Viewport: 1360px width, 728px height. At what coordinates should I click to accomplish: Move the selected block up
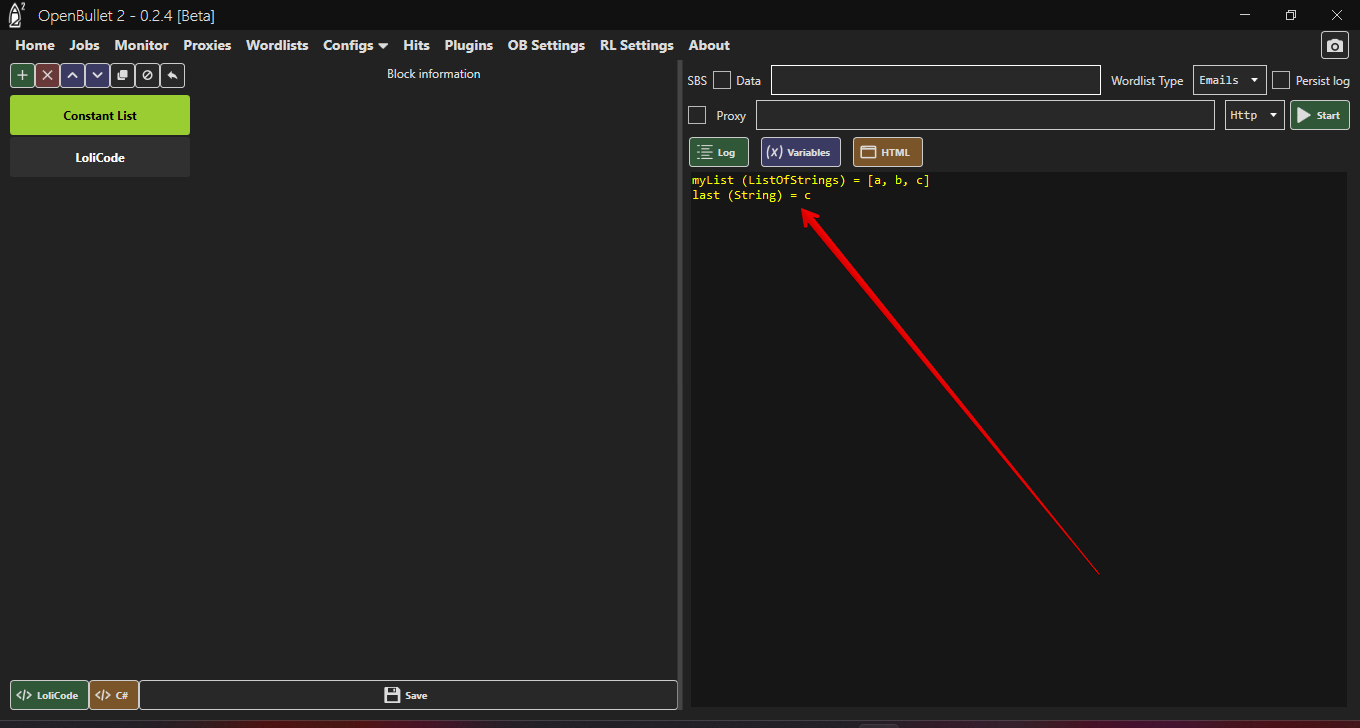[72, 75]
